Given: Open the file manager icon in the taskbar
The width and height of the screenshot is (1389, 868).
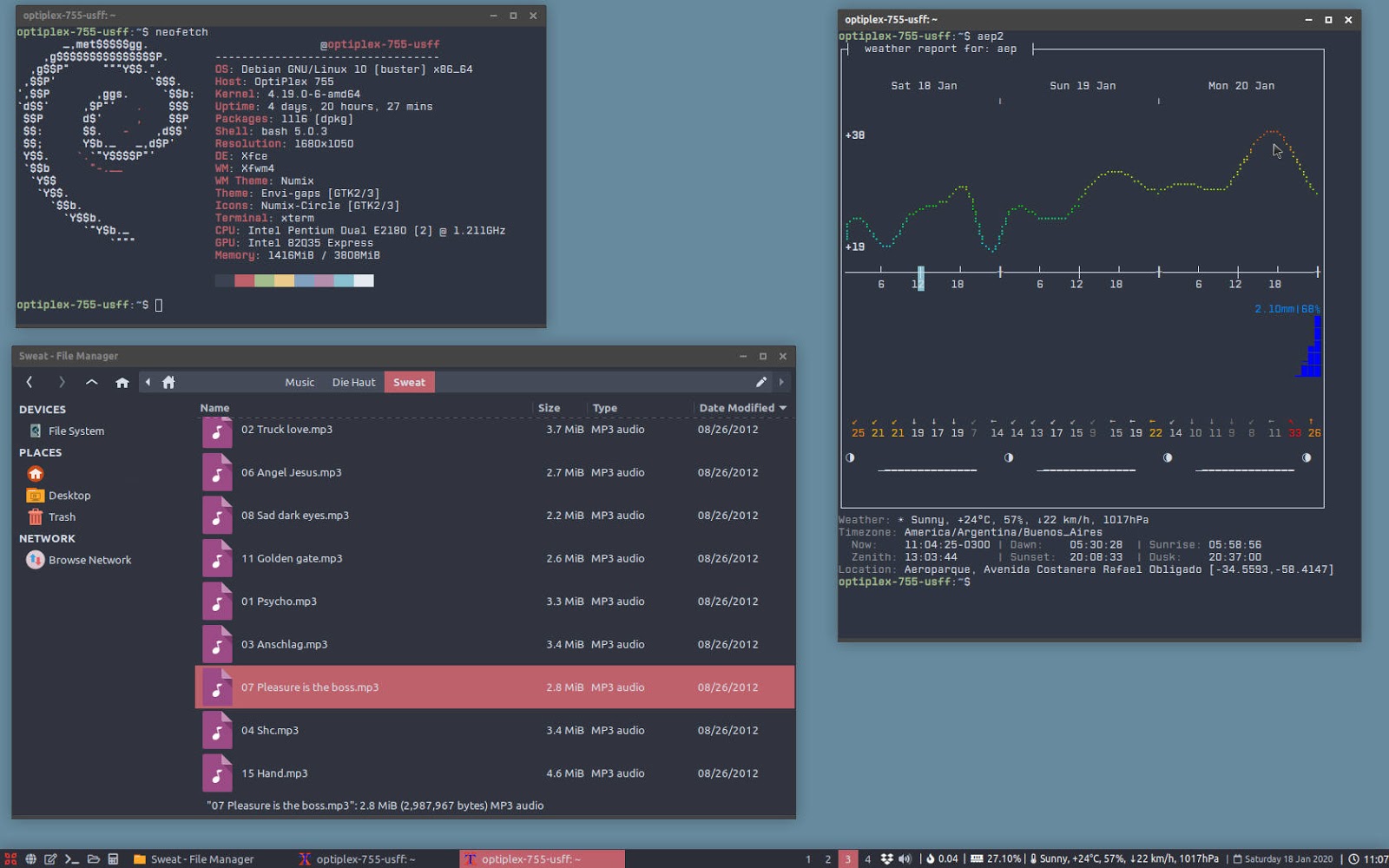Looking at the screenshot, I should click(94, 858).
